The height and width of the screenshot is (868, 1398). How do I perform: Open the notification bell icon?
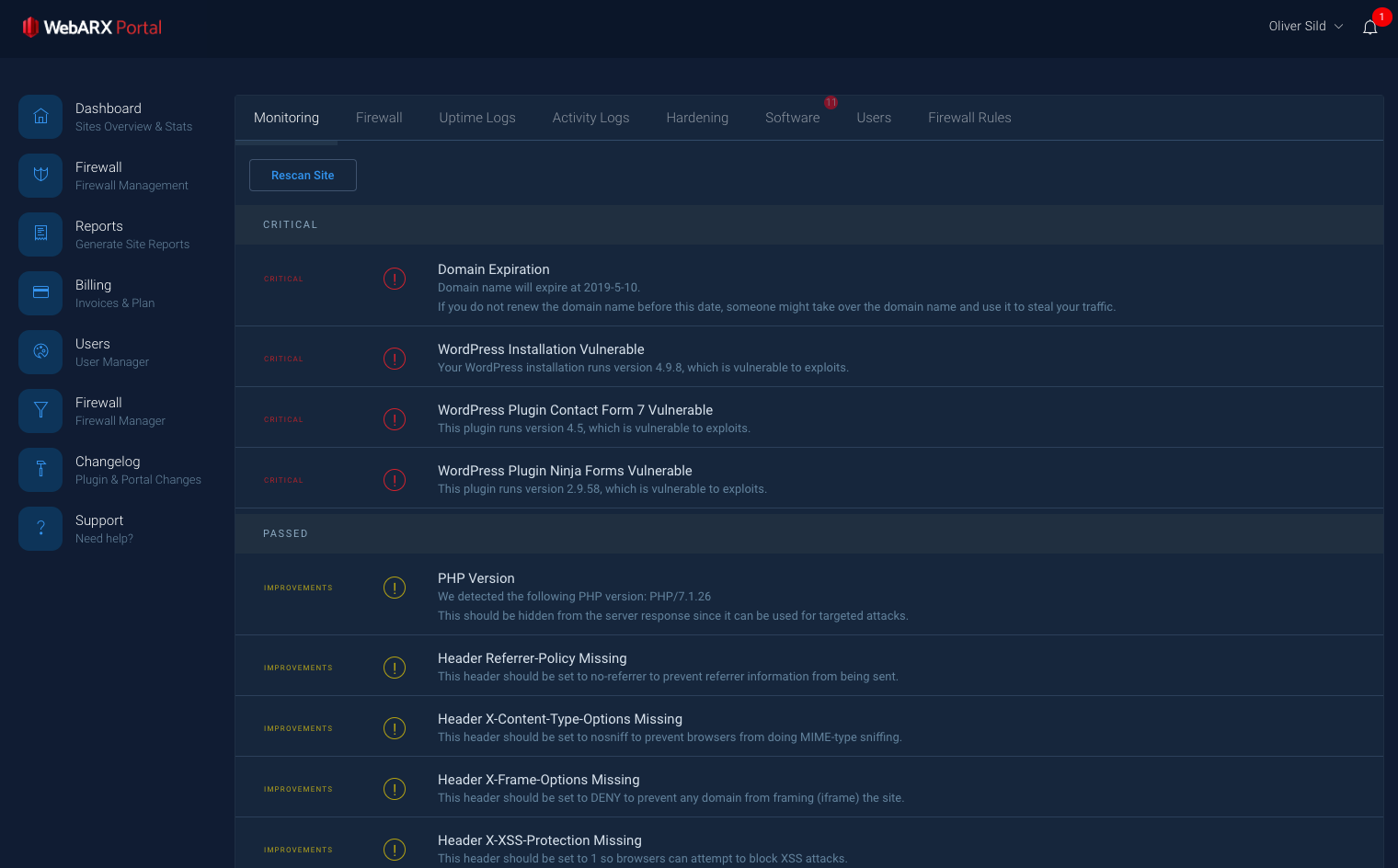point(1369,27)
